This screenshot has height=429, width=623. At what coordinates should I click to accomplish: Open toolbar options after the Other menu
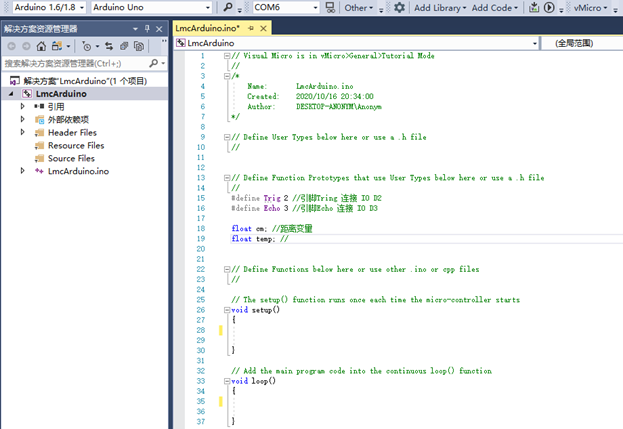click(381, 10)
